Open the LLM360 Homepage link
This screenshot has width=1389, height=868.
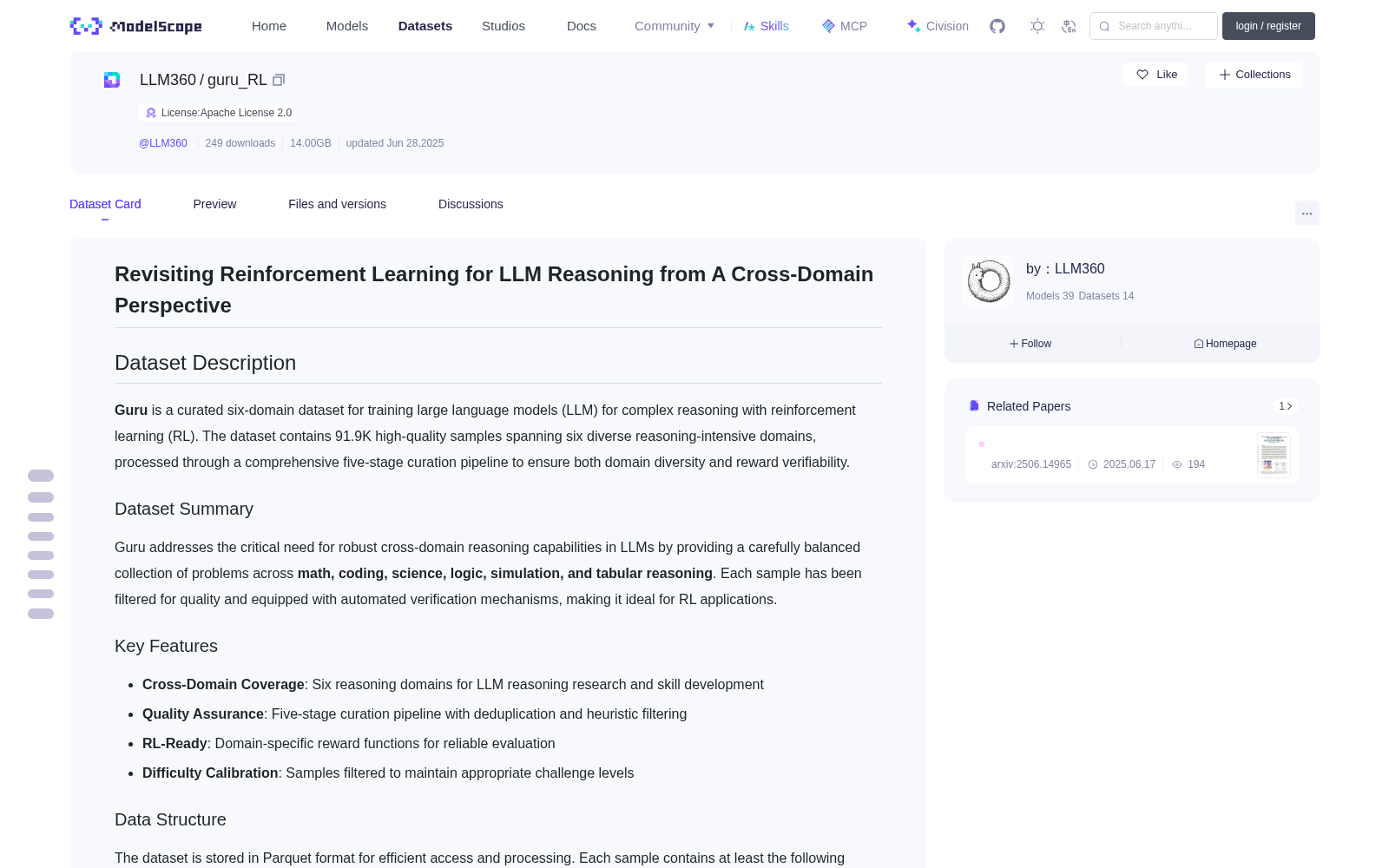pyautogui.click(x=1225, y=344)
